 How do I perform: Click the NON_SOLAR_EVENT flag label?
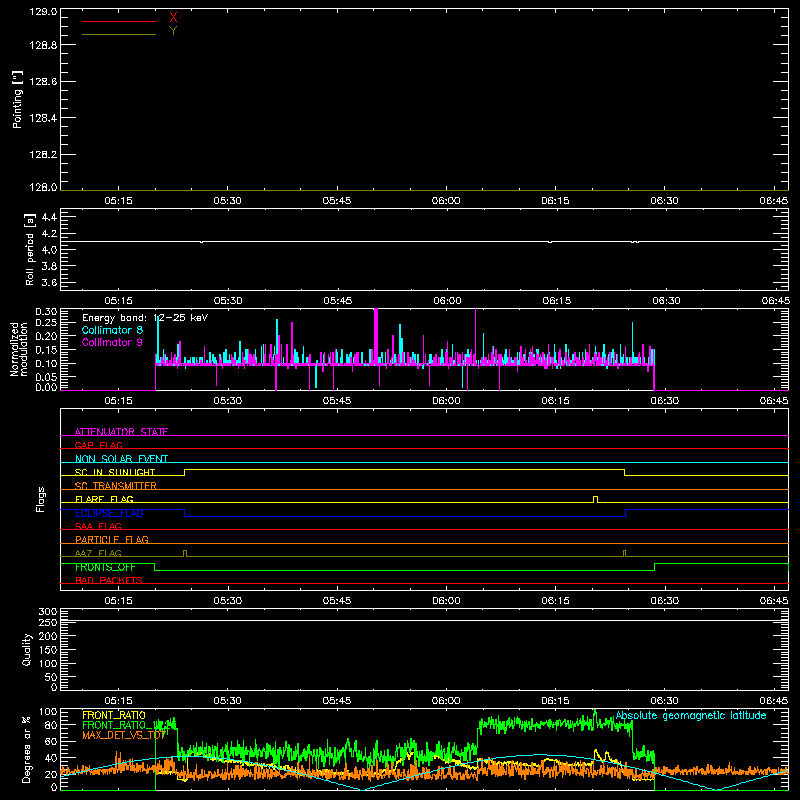click(x=121, y=459)
